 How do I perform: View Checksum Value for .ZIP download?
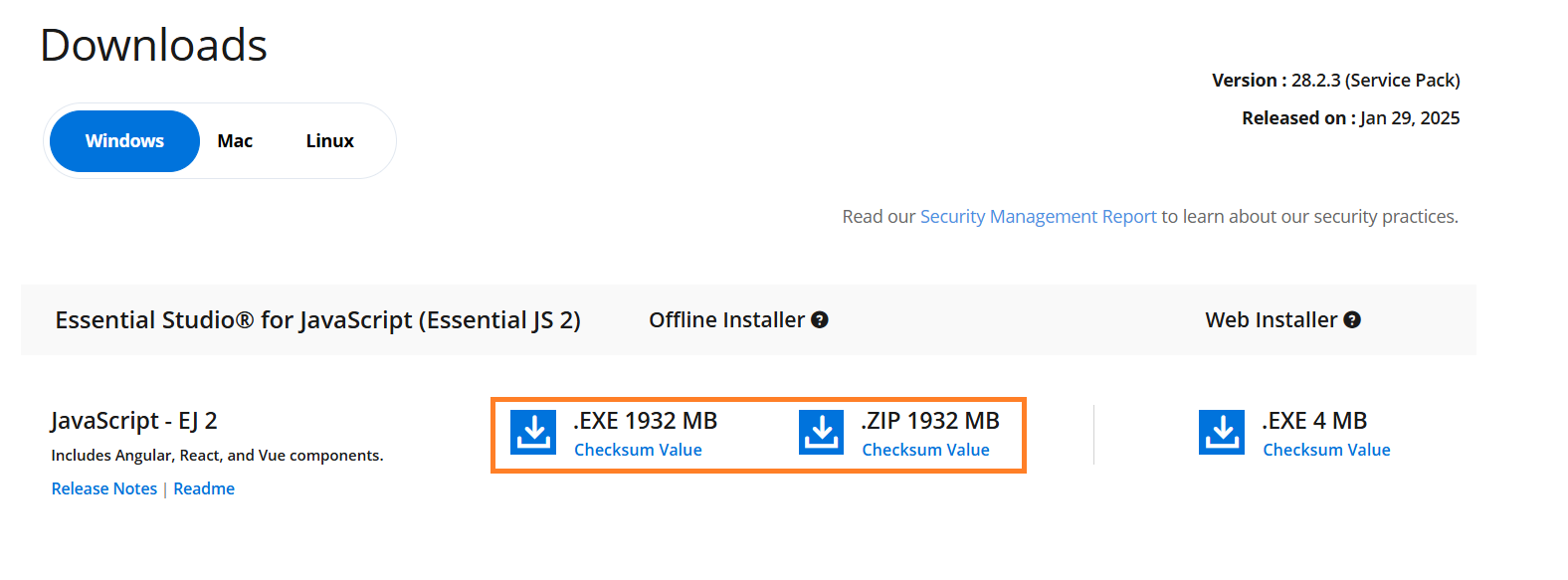click(925, 450)
